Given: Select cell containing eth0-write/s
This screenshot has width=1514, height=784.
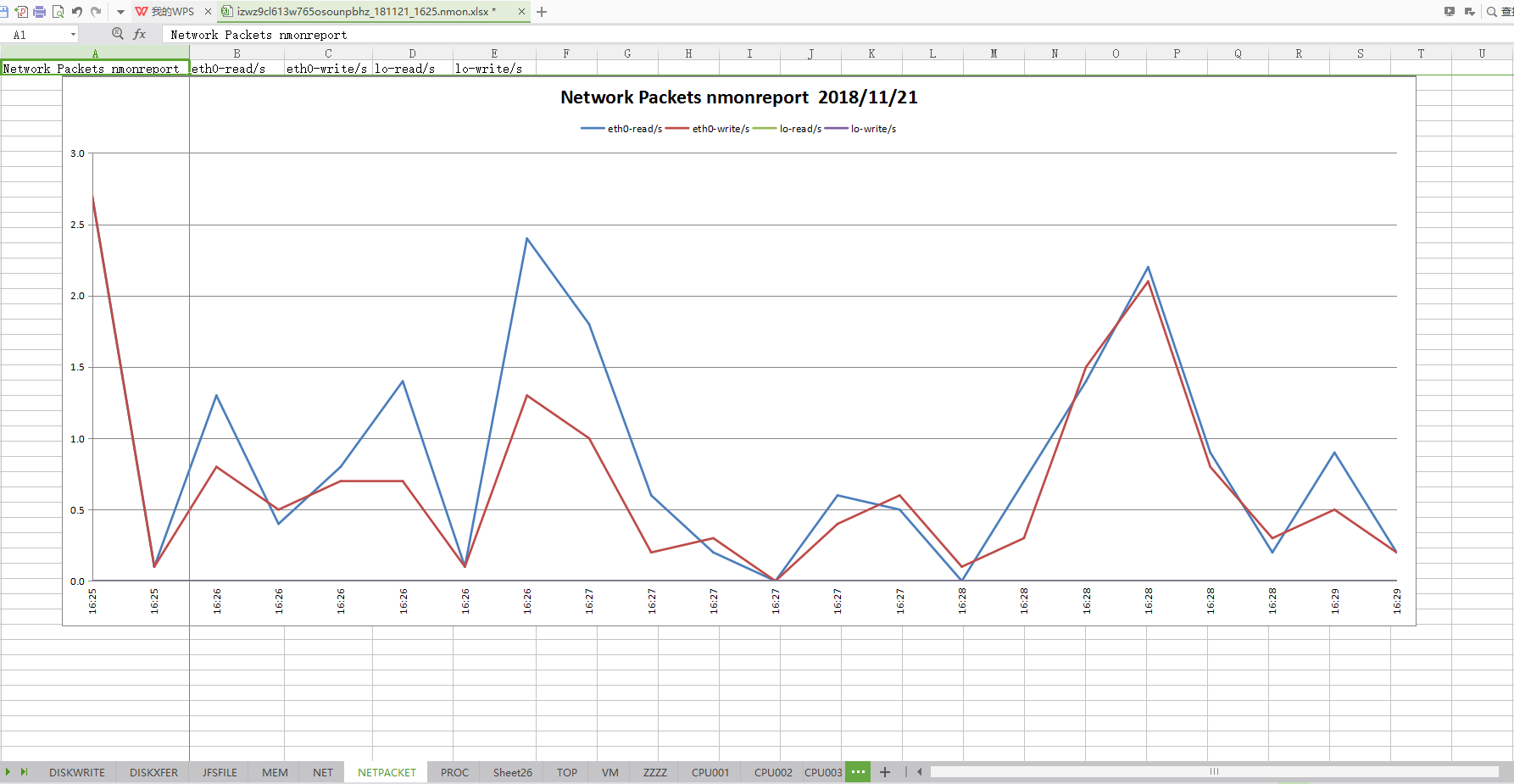Looking at the screenshot, I should [328, 69].
